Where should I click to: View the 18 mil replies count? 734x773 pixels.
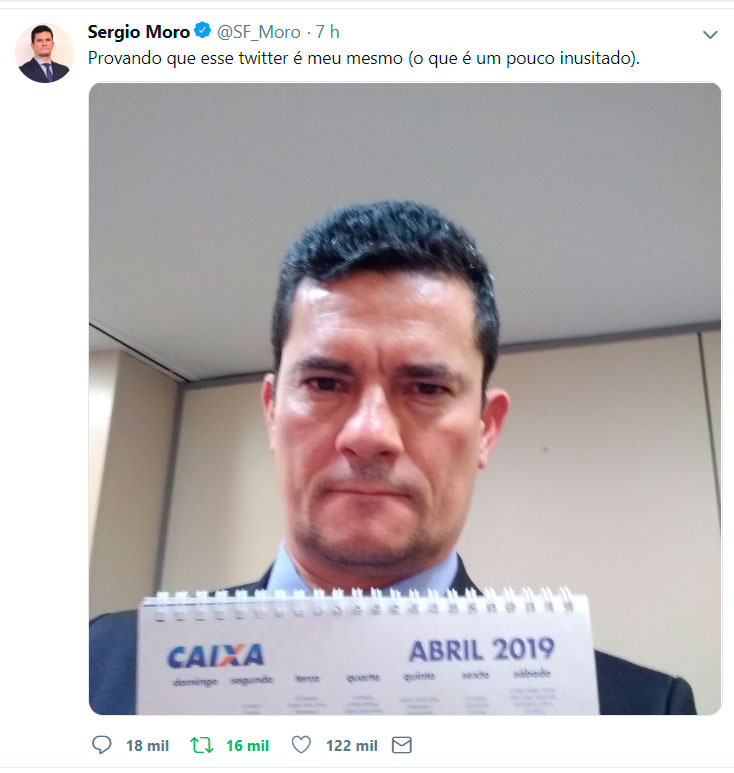tap(147, 745)
